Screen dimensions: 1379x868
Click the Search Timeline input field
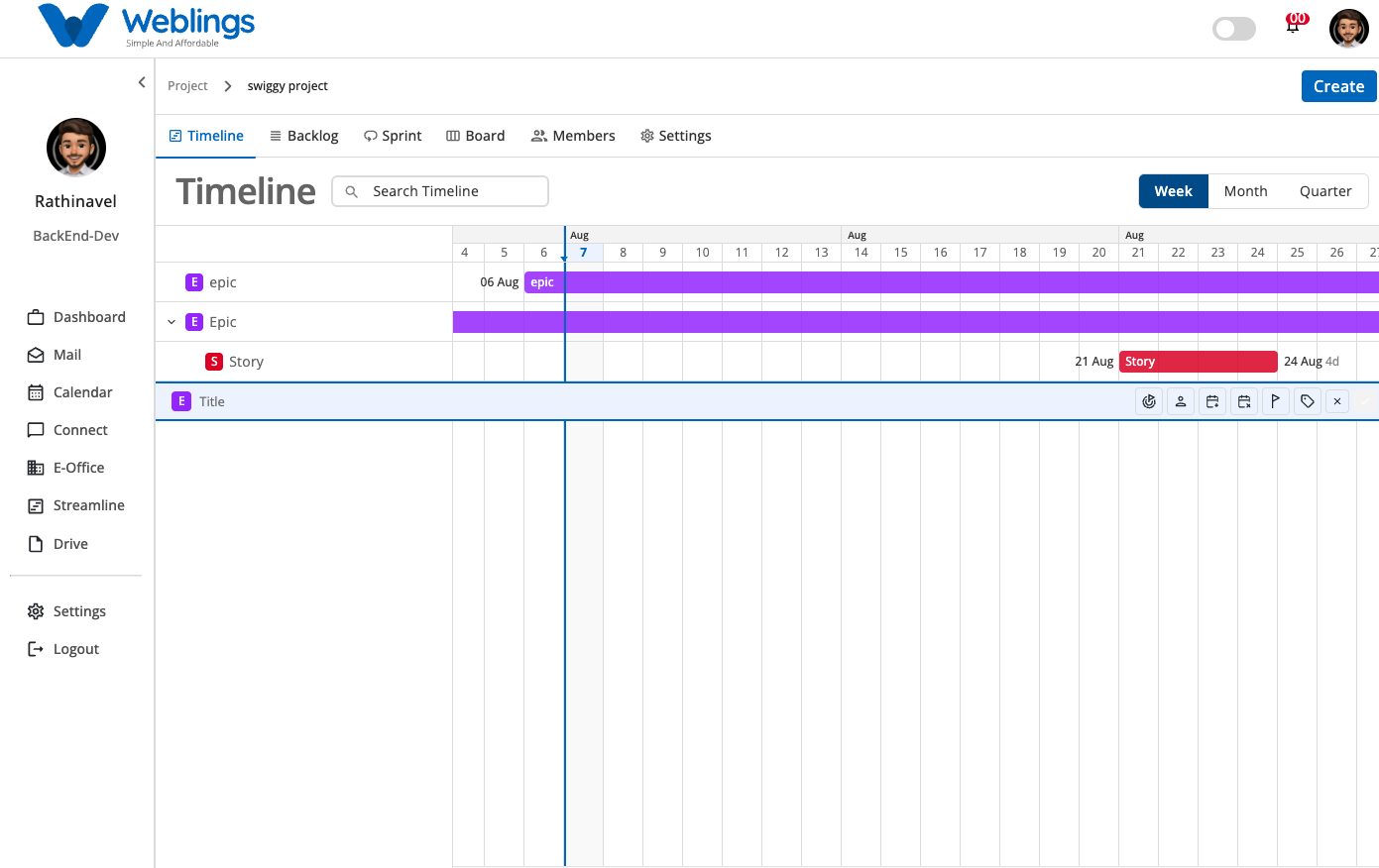click(440, 191)
